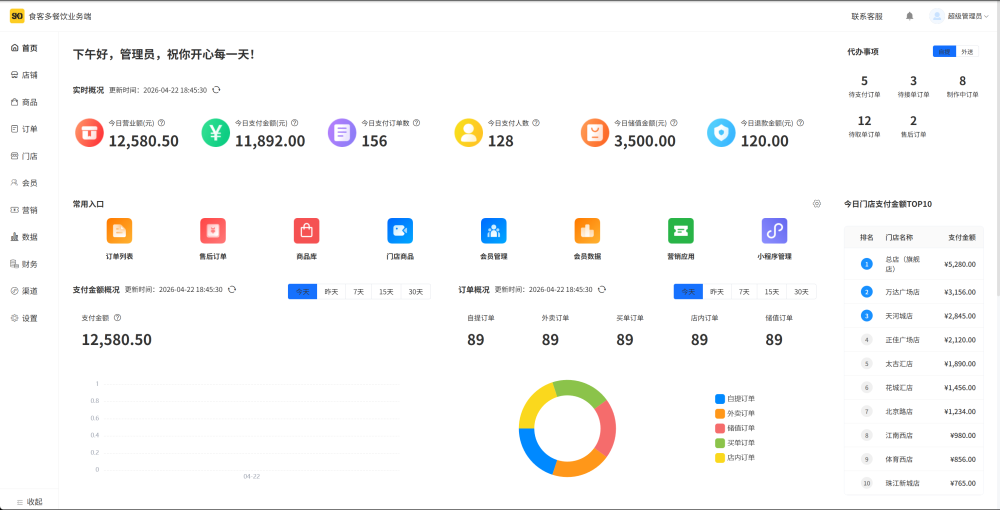
Task: Open the 常用入口 settings gear icon
Action: pos(817,204)
